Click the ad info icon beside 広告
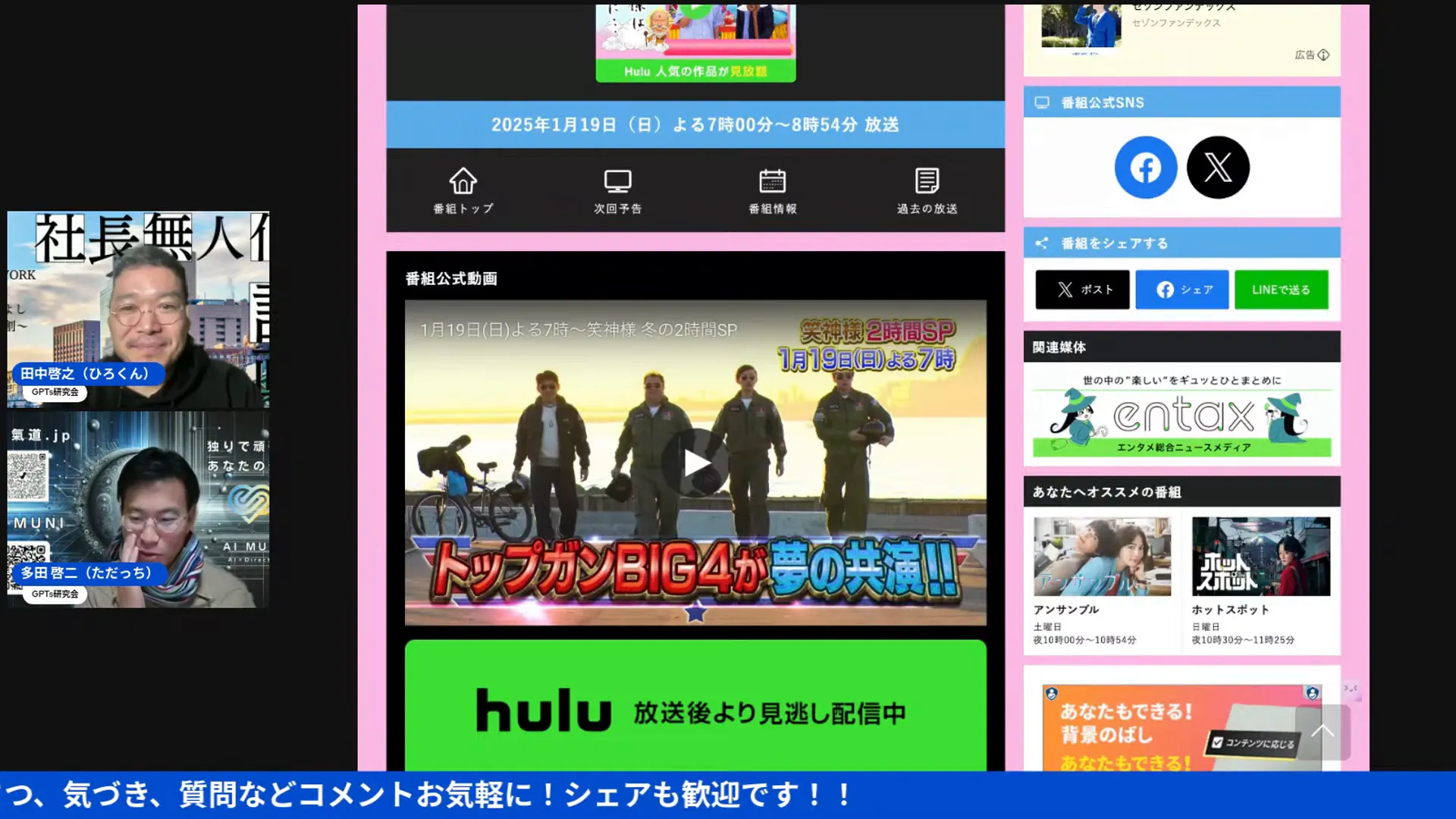The image size is (1456, 819). 1323,55
